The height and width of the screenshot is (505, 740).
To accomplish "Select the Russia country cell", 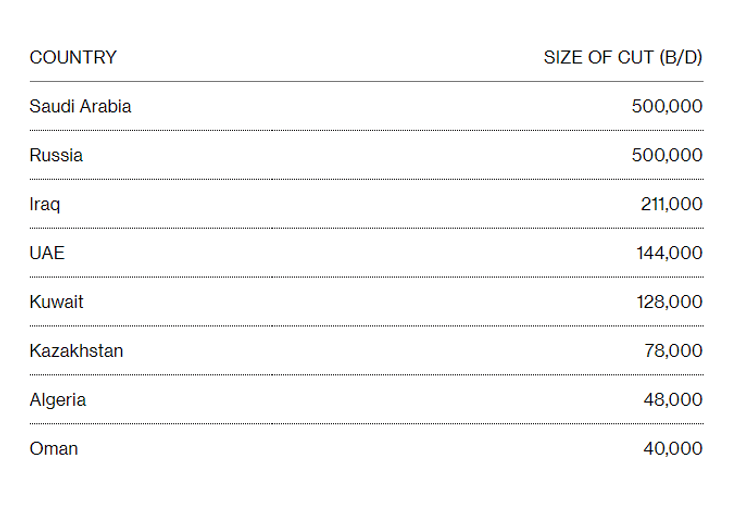I will [x=56, y=155].
